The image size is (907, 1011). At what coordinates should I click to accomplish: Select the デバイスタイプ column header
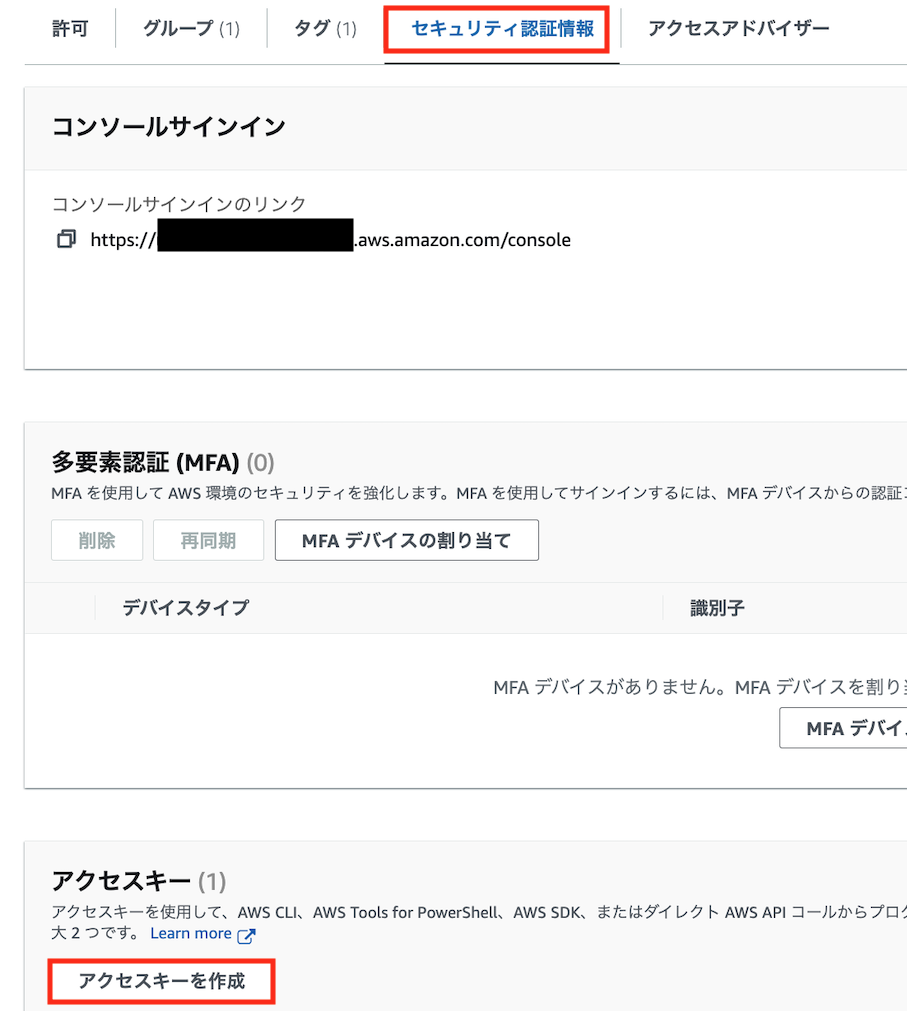(x=185, y=608)
